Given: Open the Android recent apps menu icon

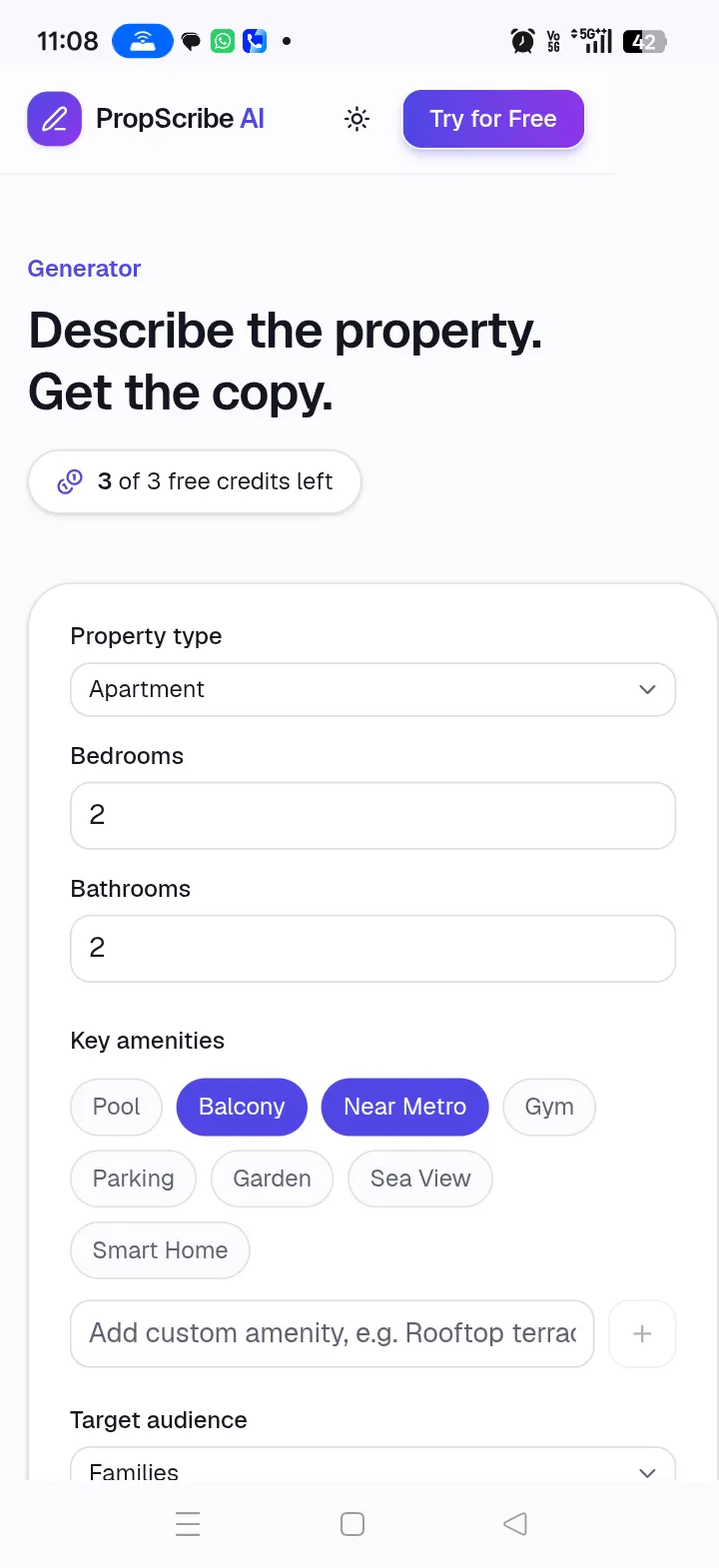Looking at the screenshot, I should 188,1524.
